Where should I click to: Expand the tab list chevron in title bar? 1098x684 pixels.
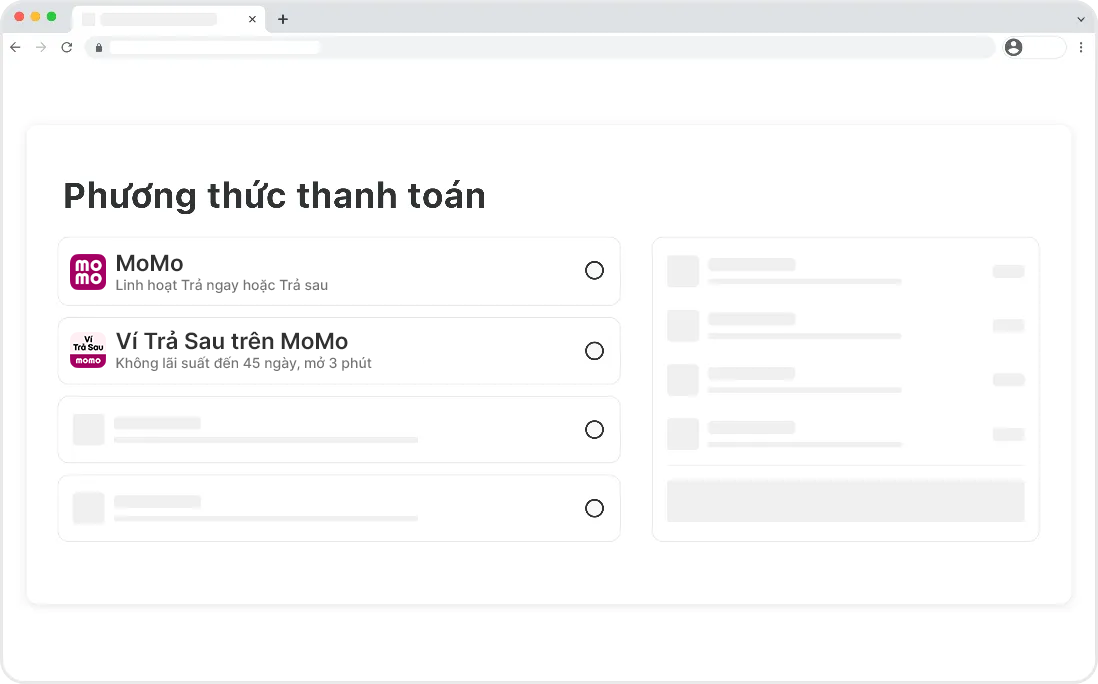[x=1081, y=19]
